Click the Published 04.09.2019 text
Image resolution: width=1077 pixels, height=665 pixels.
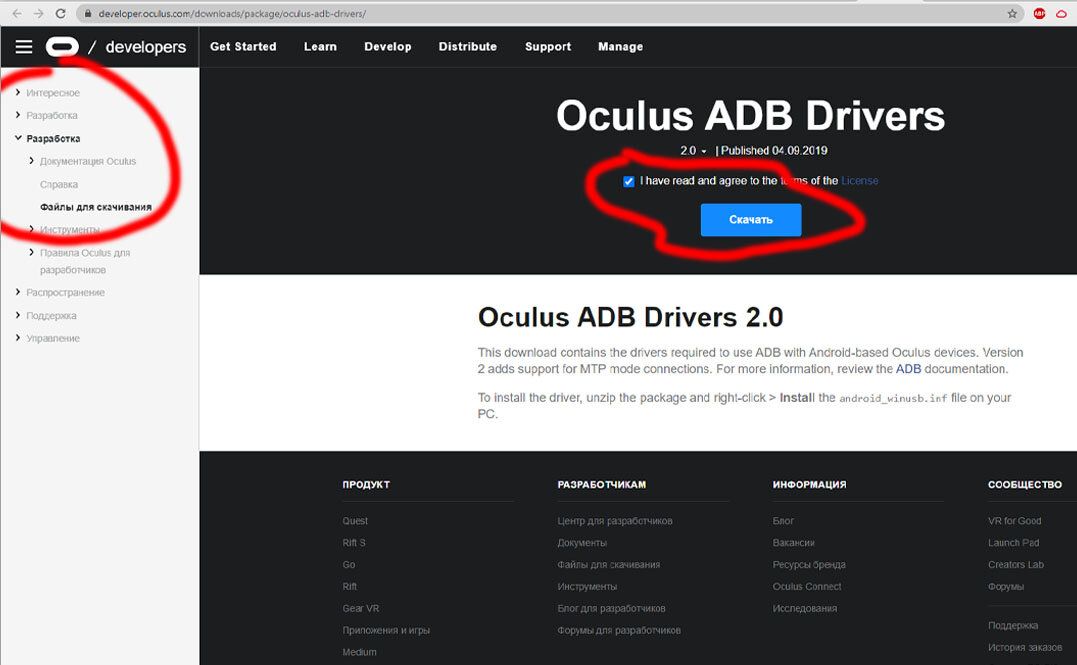pos(774,150)
